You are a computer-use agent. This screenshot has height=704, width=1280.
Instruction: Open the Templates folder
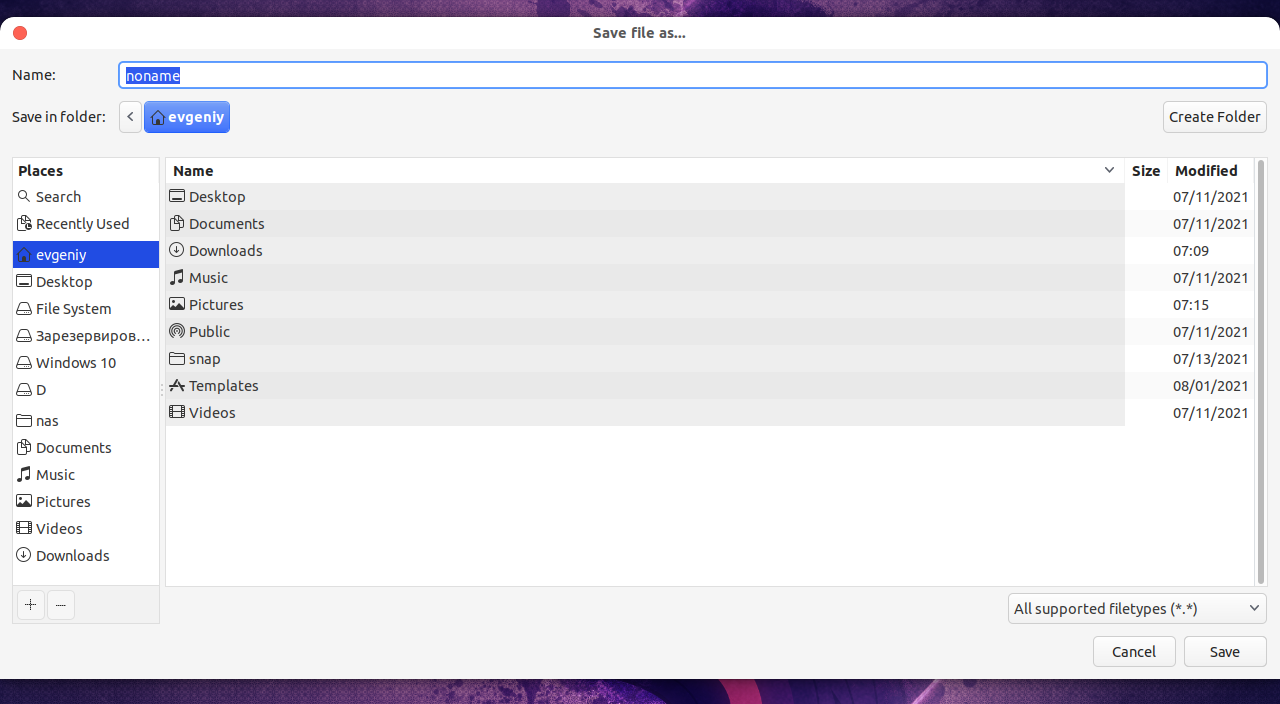click(x=223, y=385)
